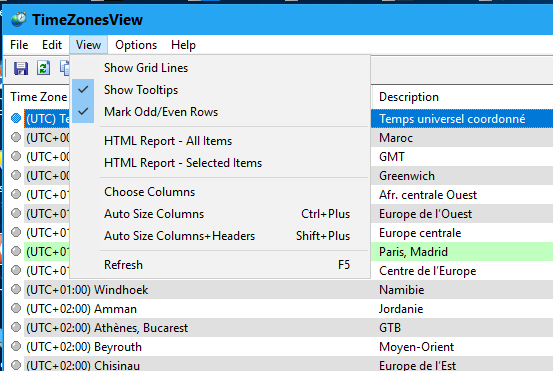
Task: Click the green refresh toolbar icon
Action: click(x=43, y=68)
